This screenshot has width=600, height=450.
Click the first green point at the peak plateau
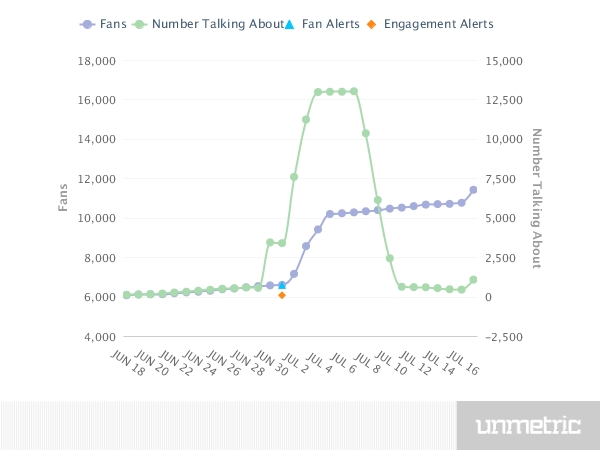click(x=318, y=92)
